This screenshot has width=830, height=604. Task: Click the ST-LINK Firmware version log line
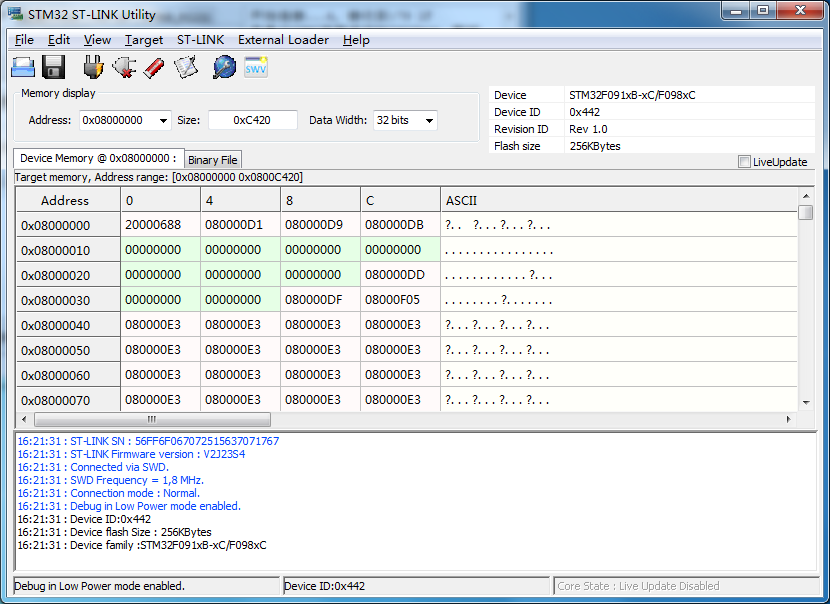[131, 454]
